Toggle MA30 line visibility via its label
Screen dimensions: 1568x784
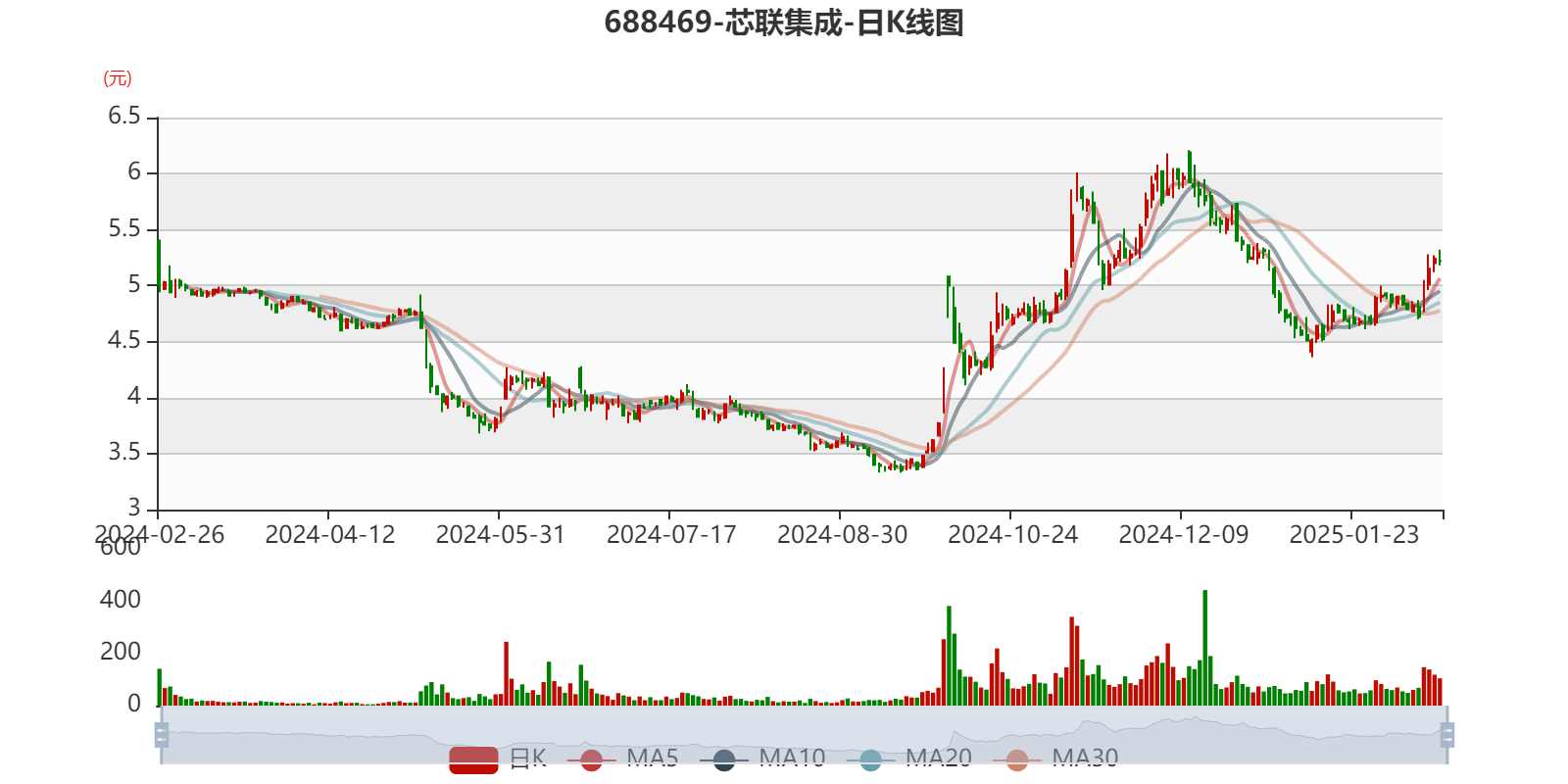(x=1085, y=759)
